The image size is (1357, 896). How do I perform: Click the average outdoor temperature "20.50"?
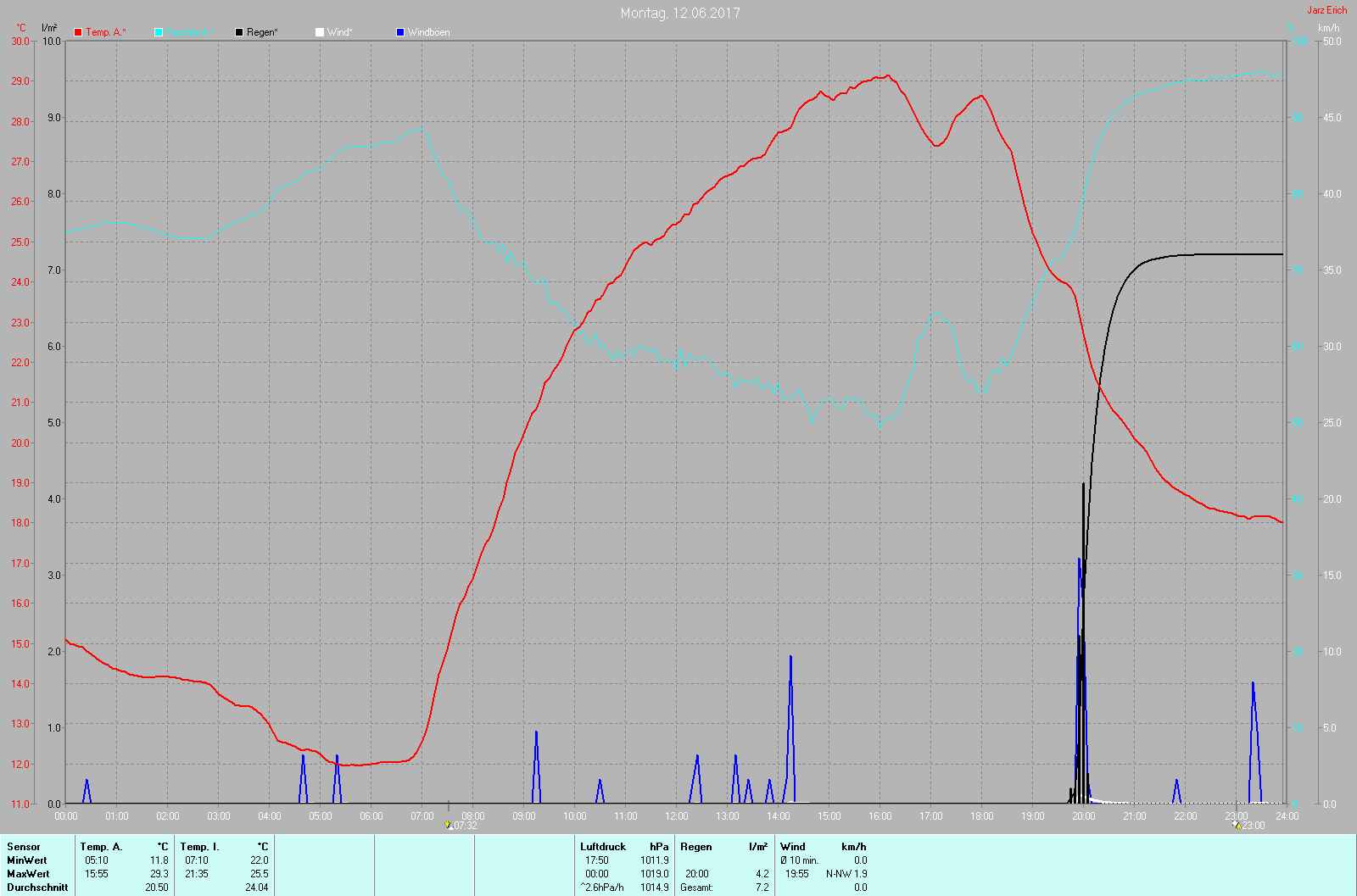(x=157, y=888)
